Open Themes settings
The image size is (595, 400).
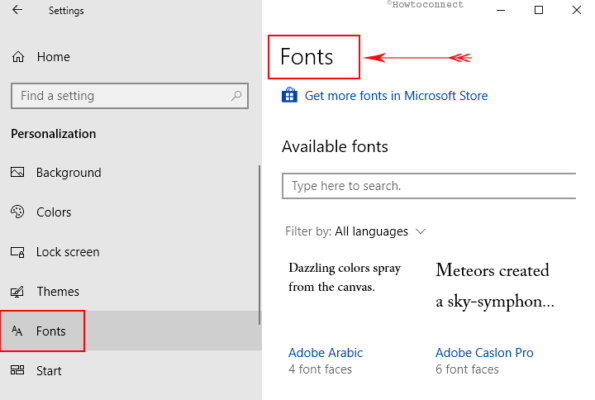(58, 291)
